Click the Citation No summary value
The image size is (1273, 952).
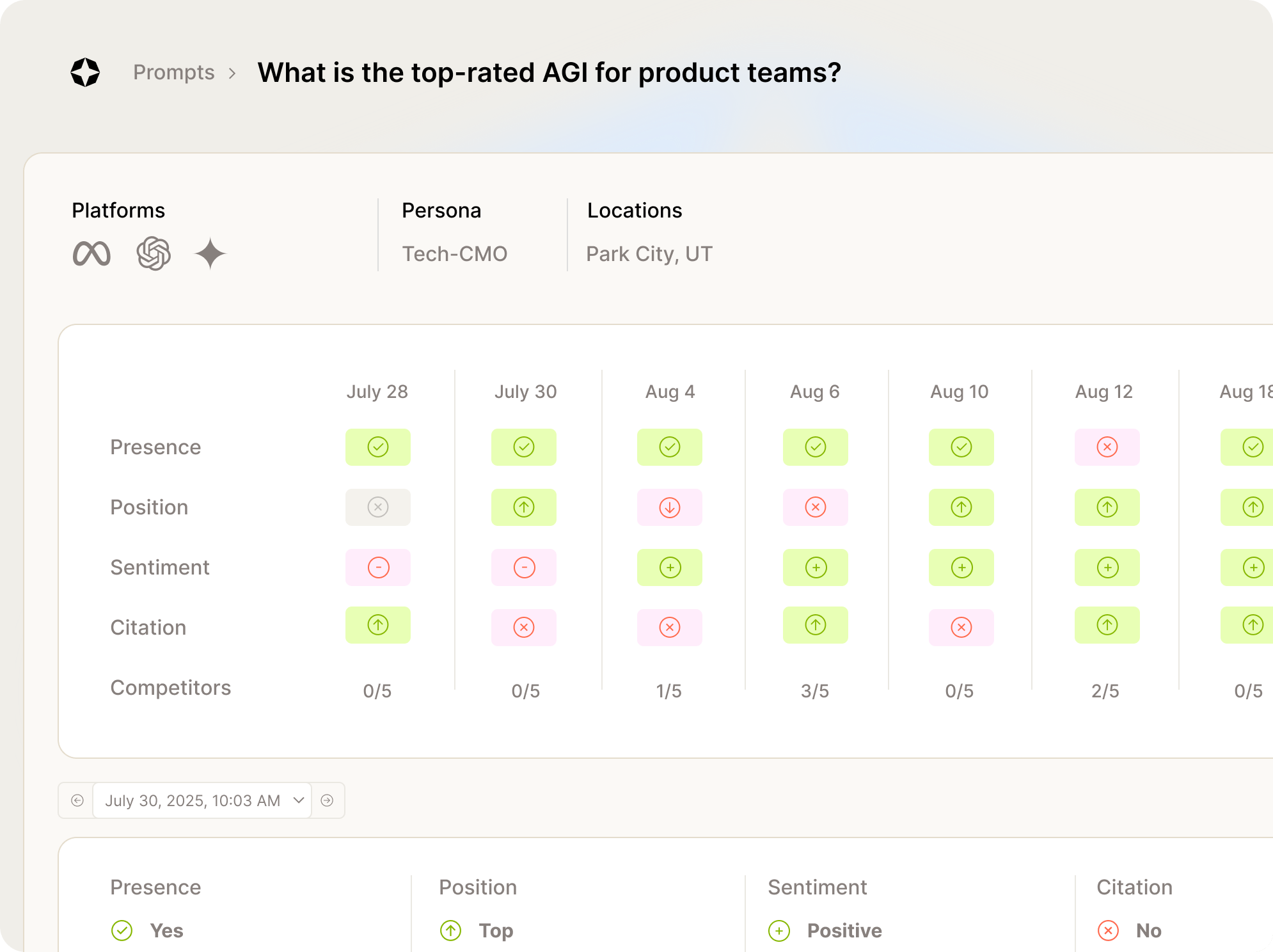click(1149, 931)
